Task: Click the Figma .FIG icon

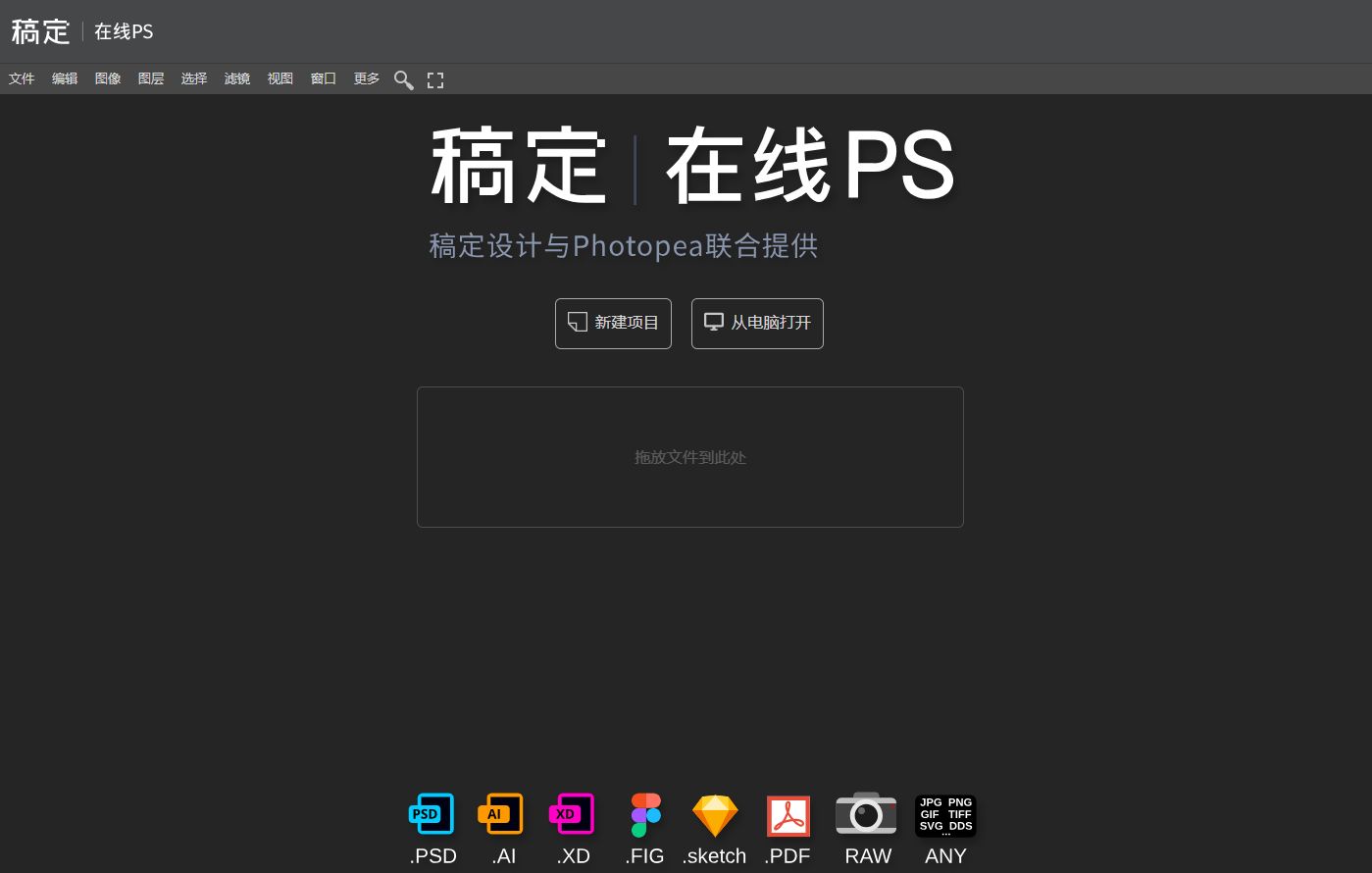Action: tap(645, 815)
